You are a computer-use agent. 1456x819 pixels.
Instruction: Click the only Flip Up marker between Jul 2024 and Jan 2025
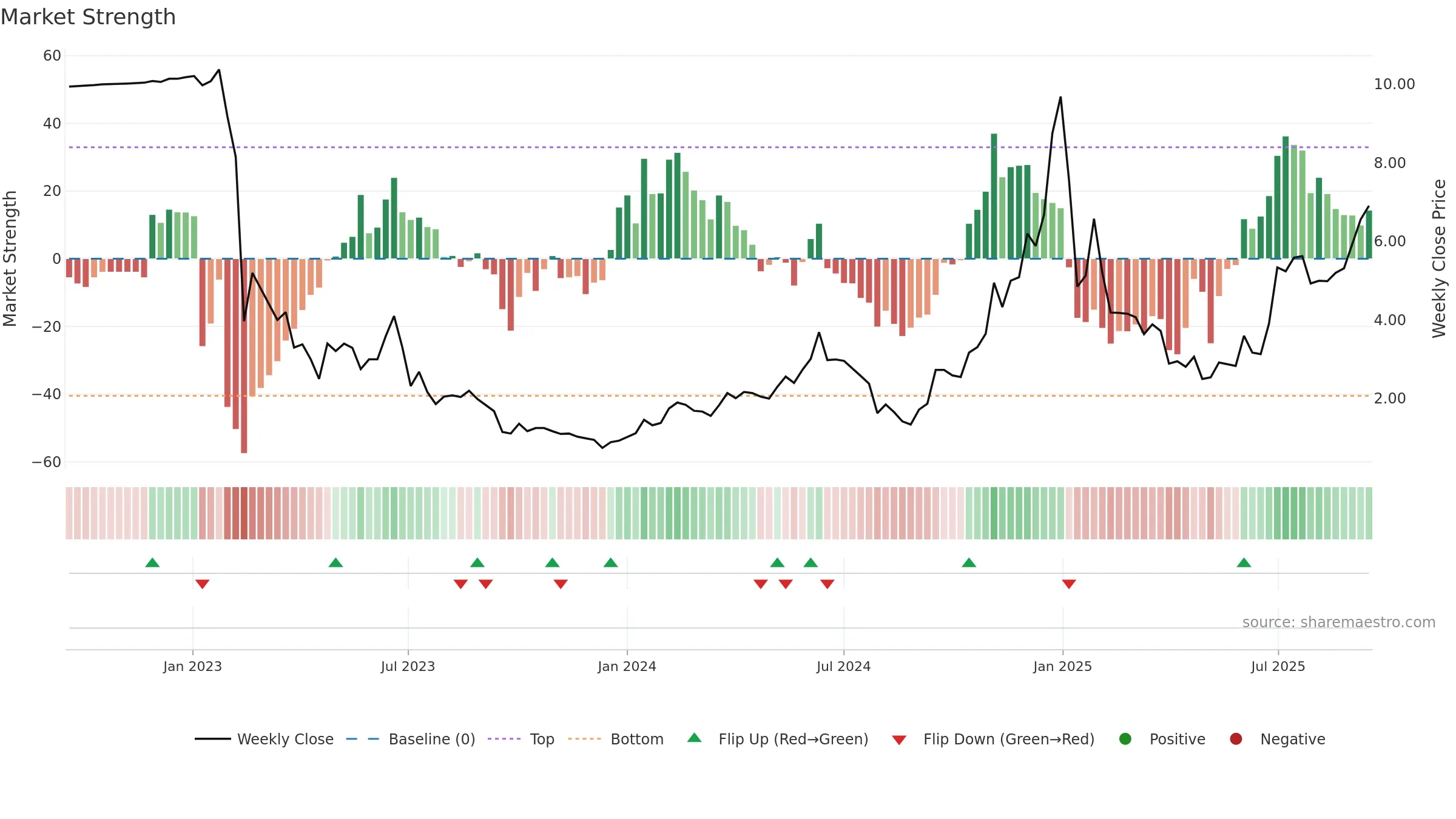pos(969,562)
